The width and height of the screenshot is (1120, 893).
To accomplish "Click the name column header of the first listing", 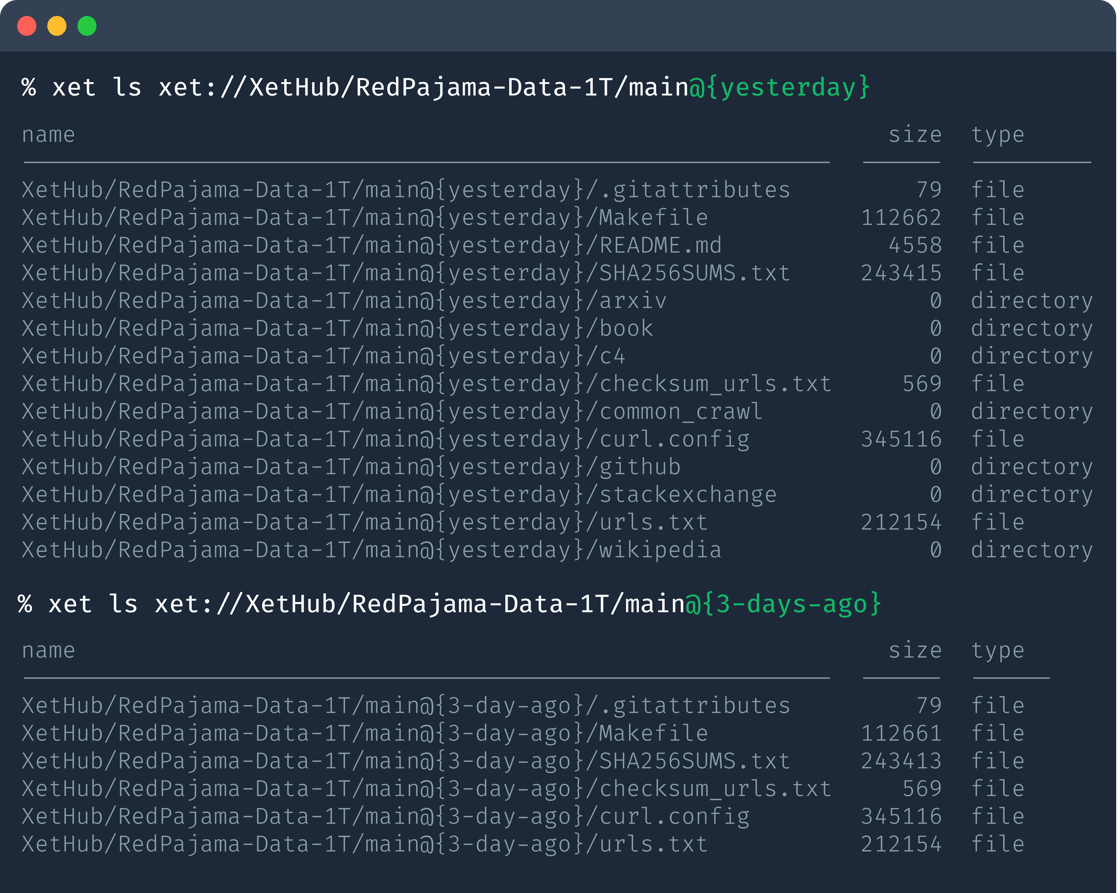I will click(47, 134).
